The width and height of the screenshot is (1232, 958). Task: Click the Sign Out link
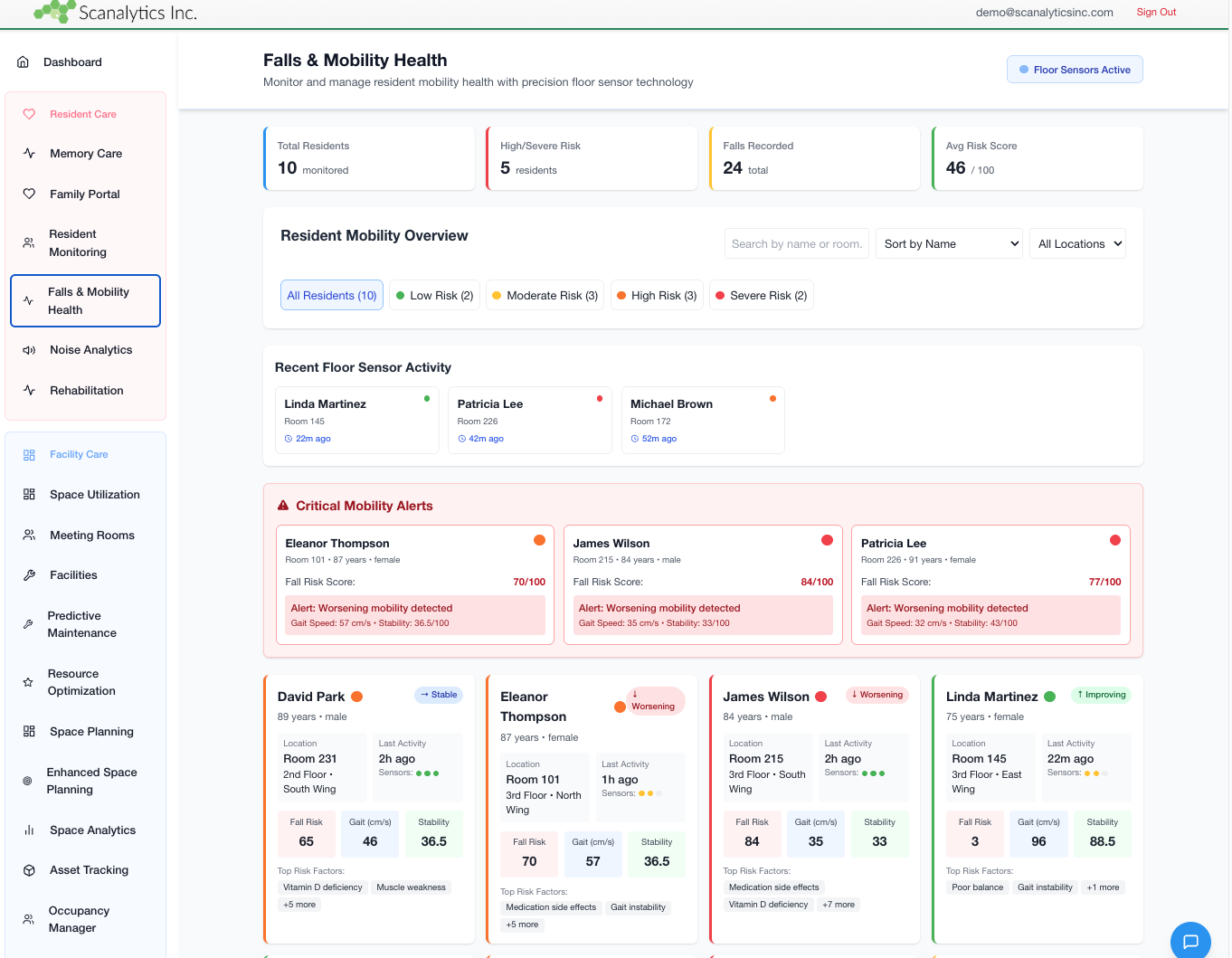point(1156,13)
